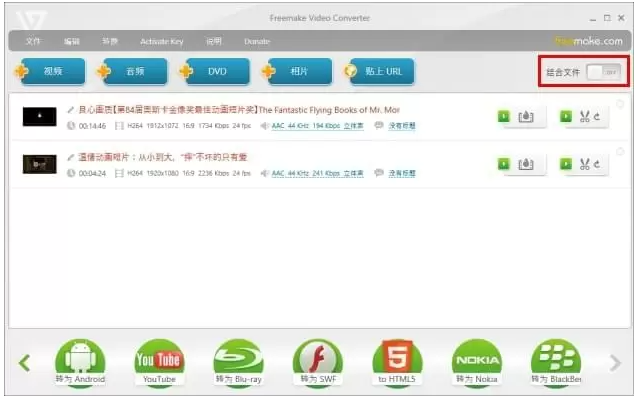Image resolution: width=639 pixels, height=403 pixels.
Task: Pick the BlackBerry device output icon
Action: [x=556, y=358]
